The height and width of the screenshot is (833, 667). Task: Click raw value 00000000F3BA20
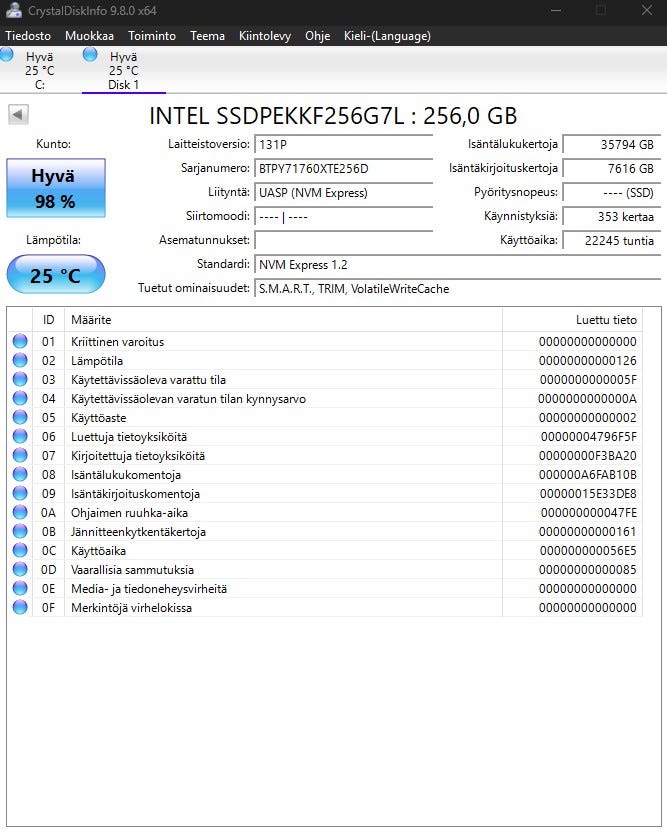pyautogui.click(x=587, y=456)
